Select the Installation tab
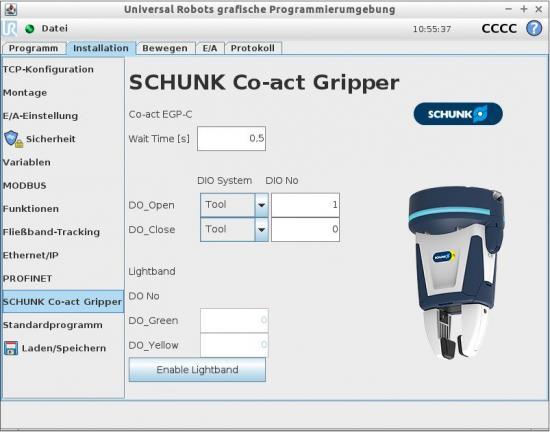This screenshot has width=550, height=432. [101, 48]
